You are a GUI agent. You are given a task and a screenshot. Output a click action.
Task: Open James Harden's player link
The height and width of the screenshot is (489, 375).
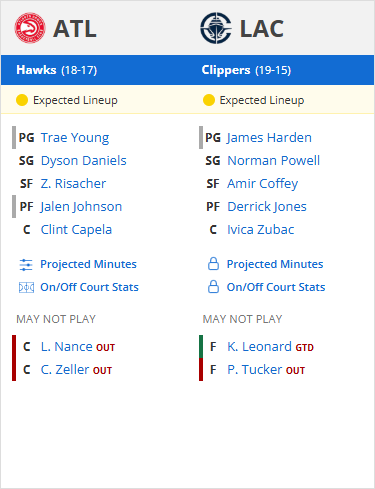[269, 138]
